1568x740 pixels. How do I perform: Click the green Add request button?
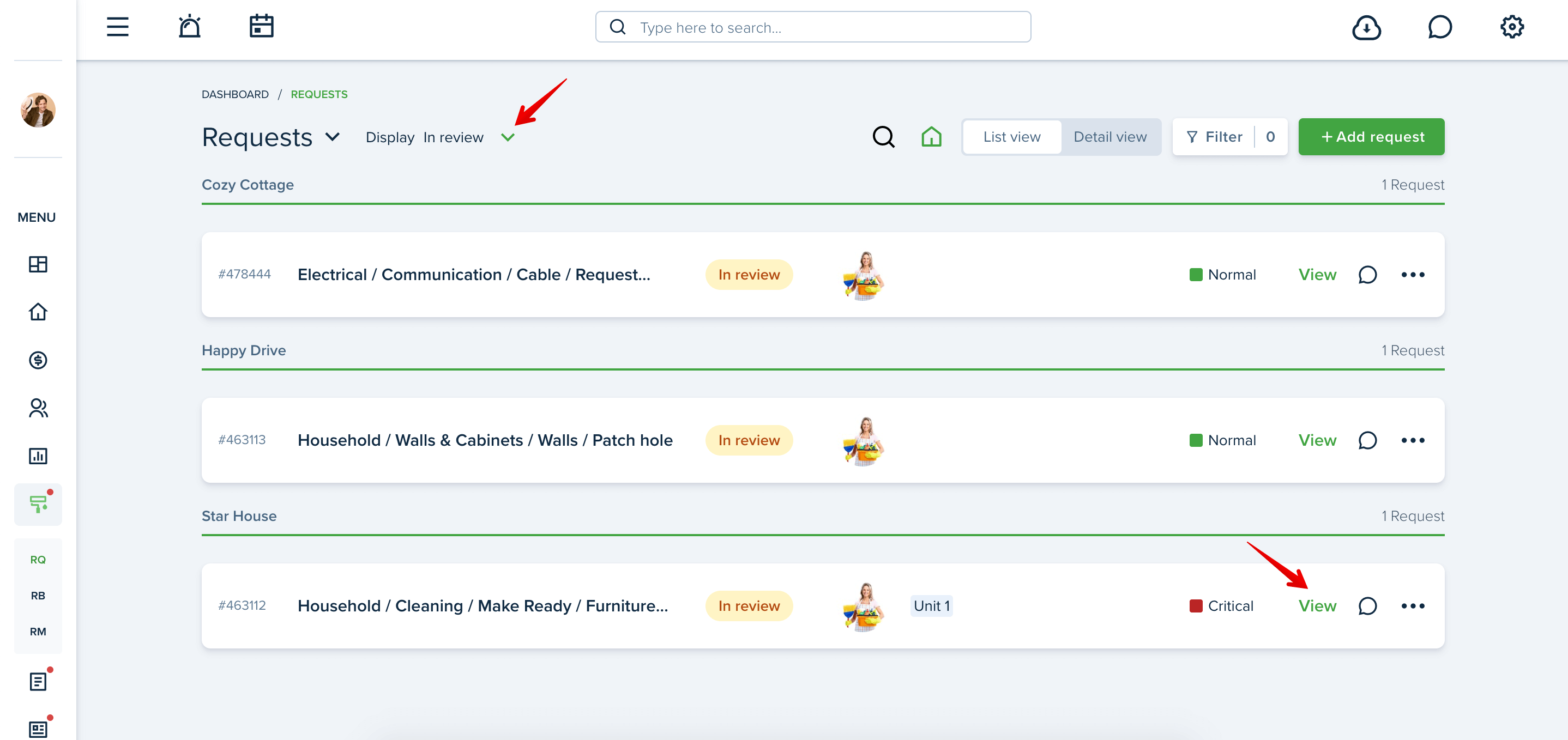pyautogui.click(x=1371, y=137)
